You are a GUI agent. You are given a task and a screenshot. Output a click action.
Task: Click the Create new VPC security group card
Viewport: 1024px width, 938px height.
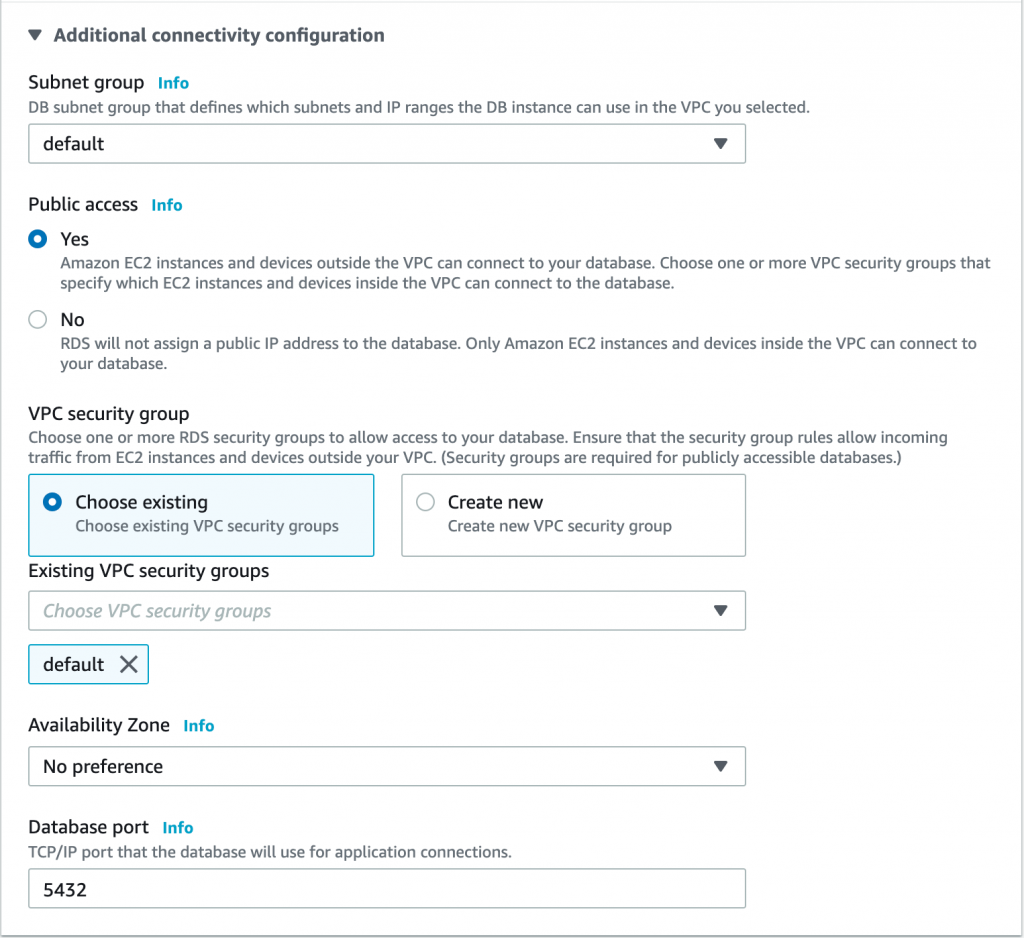[573, 515]
